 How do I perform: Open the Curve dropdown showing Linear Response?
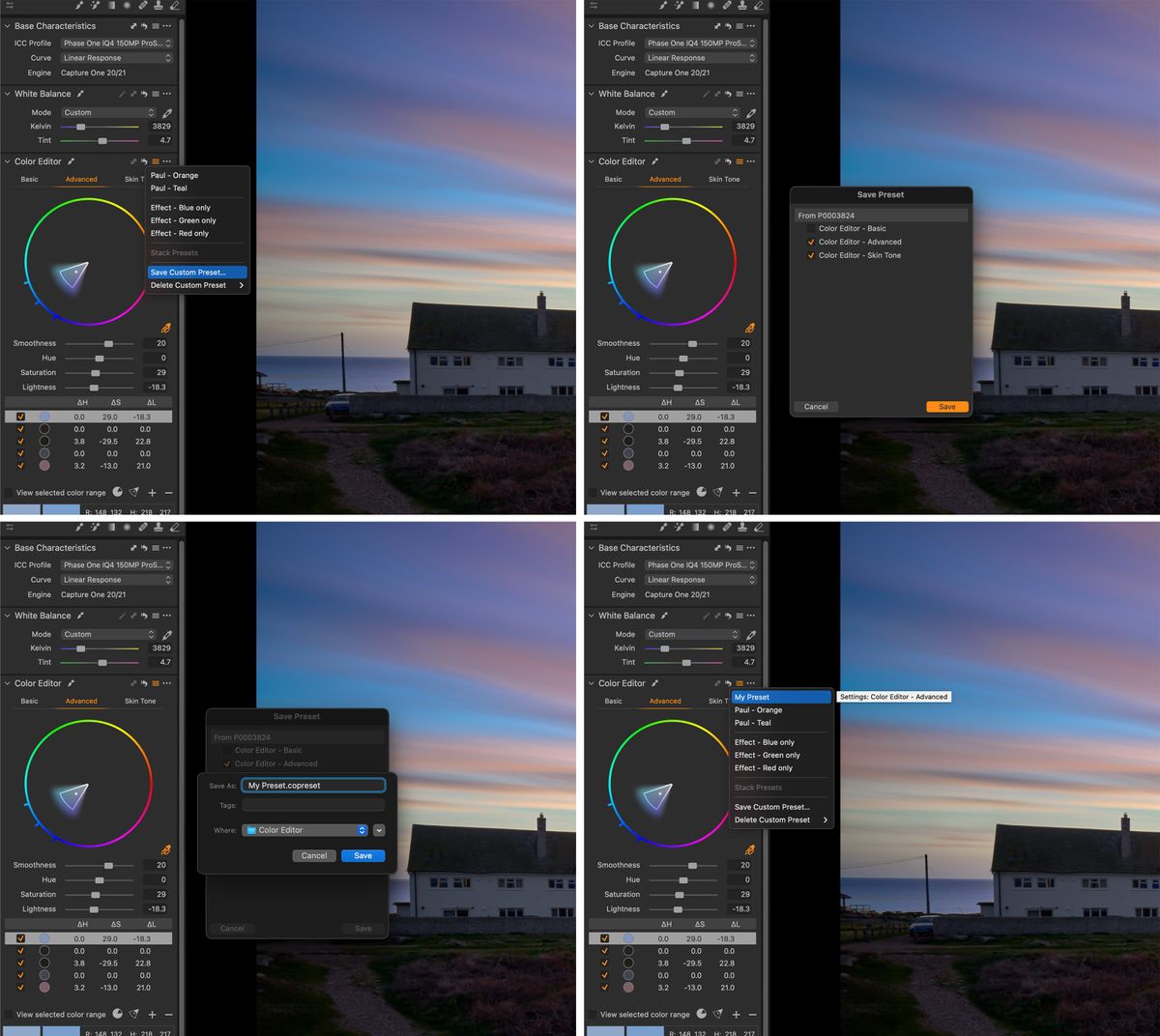(x=116, y=57)
